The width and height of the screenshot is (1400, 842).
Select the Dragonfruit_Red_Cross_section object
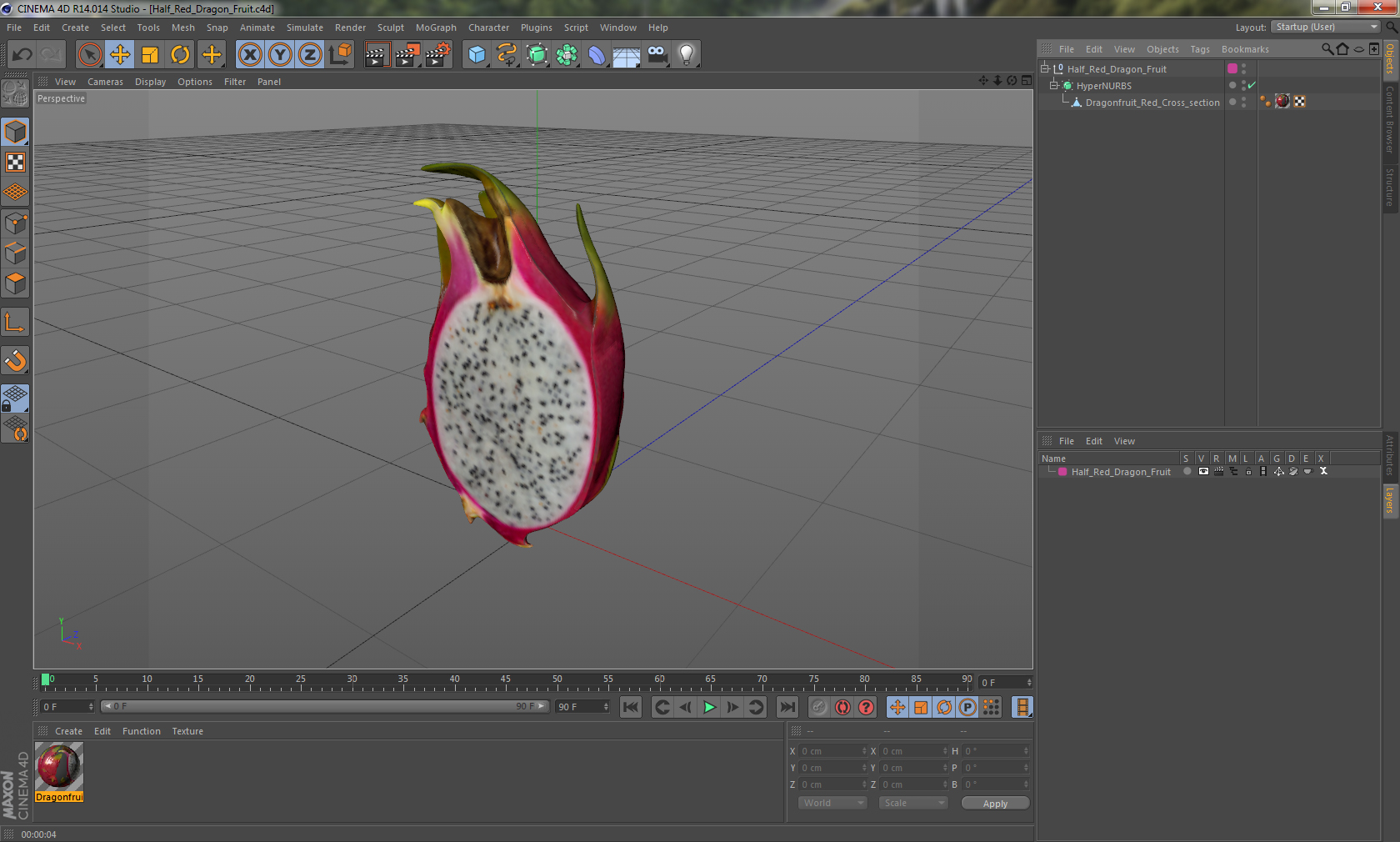point(1152,103)
